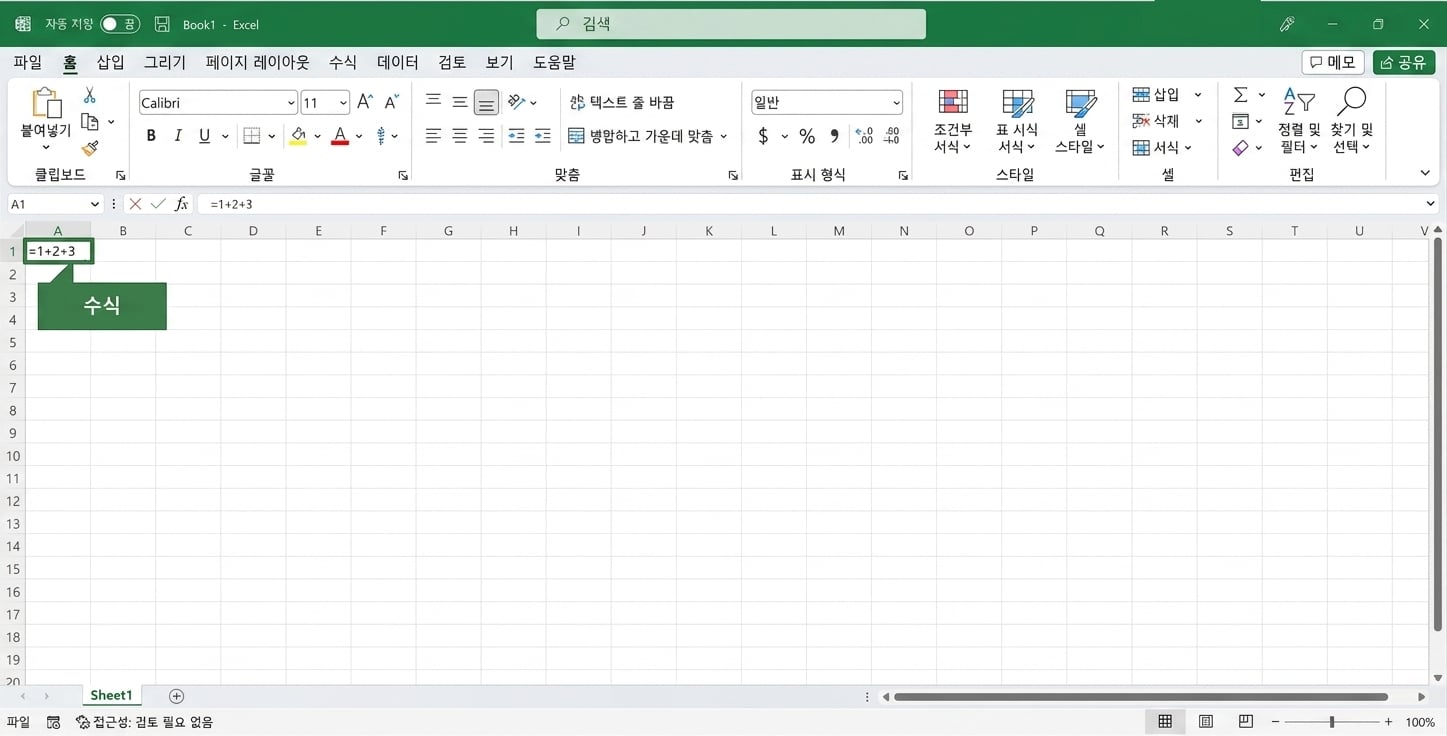Apply cell borders icon

coord(252,136)
